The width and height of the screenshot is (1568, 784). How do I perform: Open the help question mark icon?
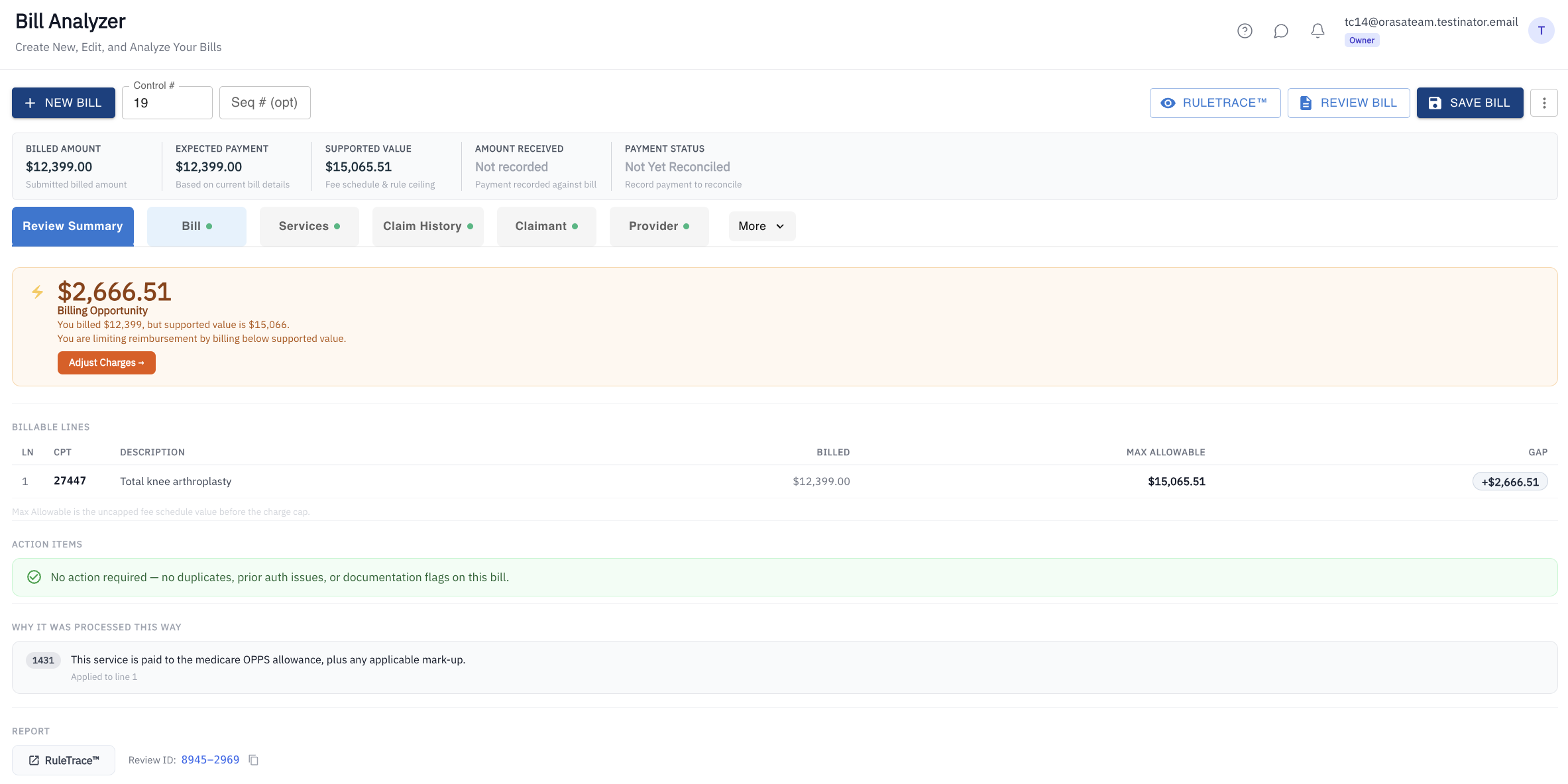pyautogui.click(x=1245, y=30)
